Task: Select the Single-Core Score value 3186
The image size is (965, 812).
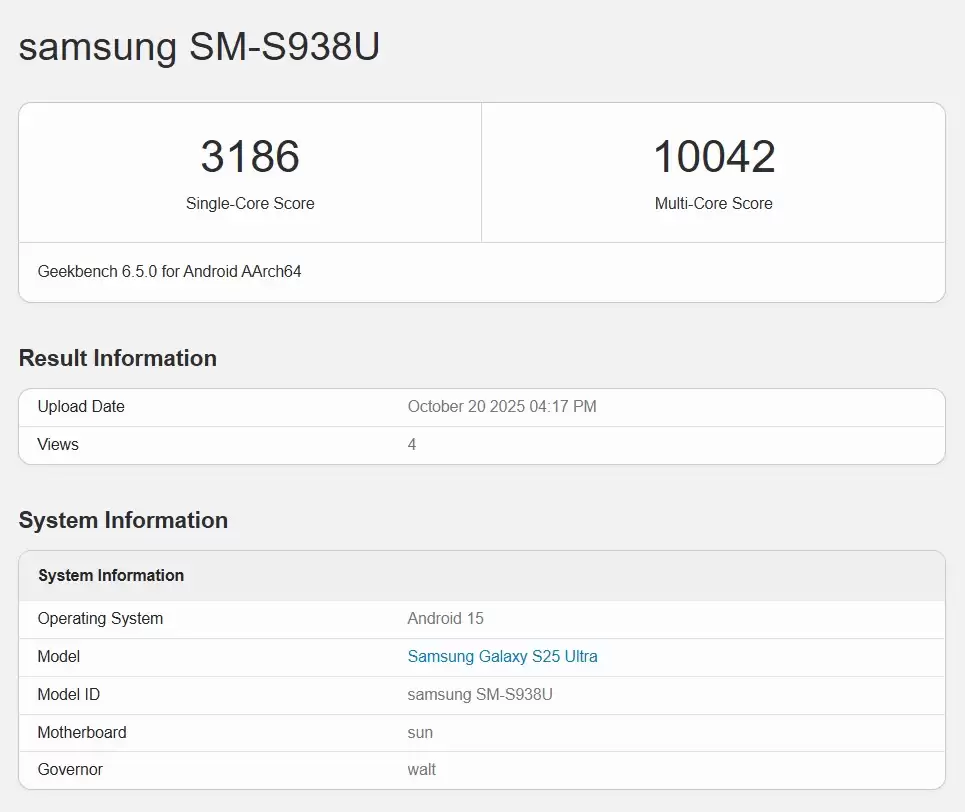Action: pyautogui.click(x=250, y=157)
